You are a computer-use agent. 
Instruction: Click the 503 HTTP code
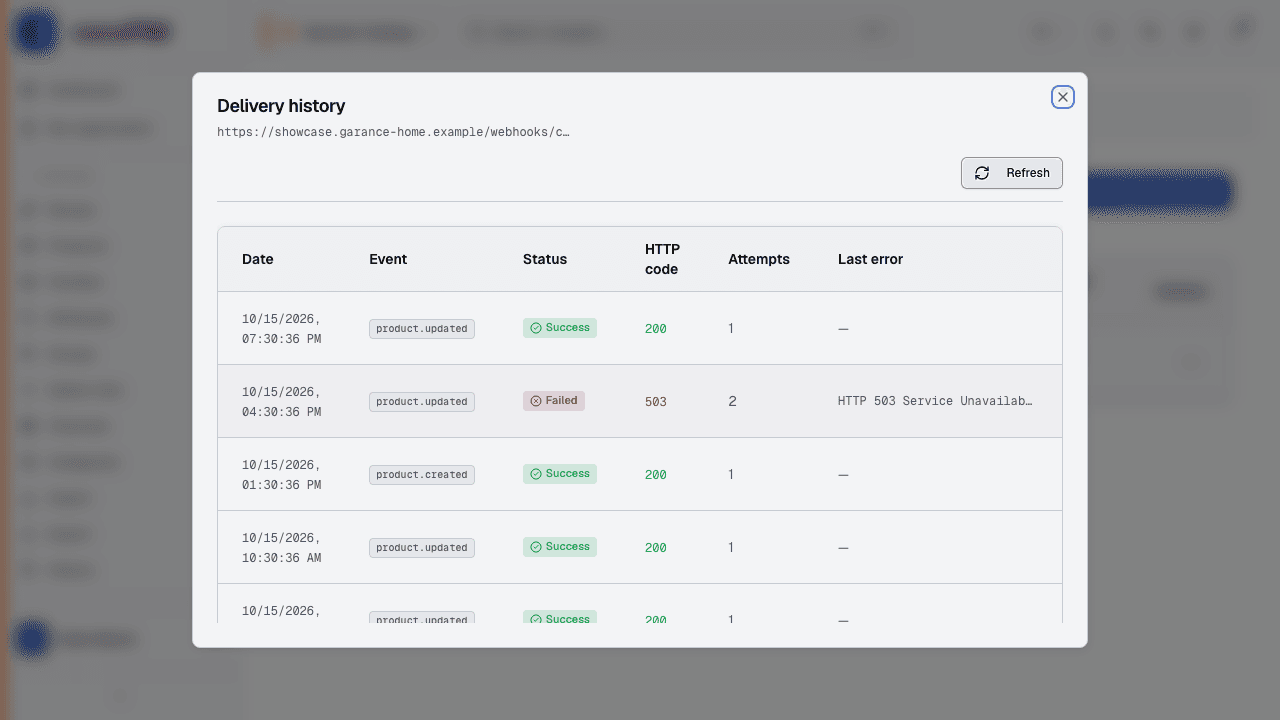pyautogui.click(x=656, y=402)
